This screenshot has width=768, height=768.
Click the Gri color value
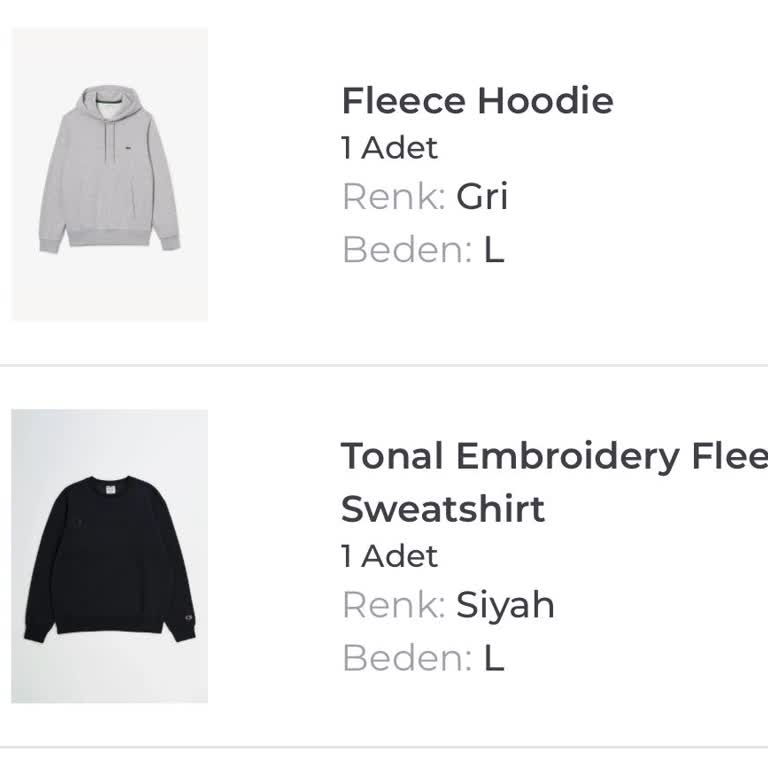pyautogui.click(x=482, y=196)
